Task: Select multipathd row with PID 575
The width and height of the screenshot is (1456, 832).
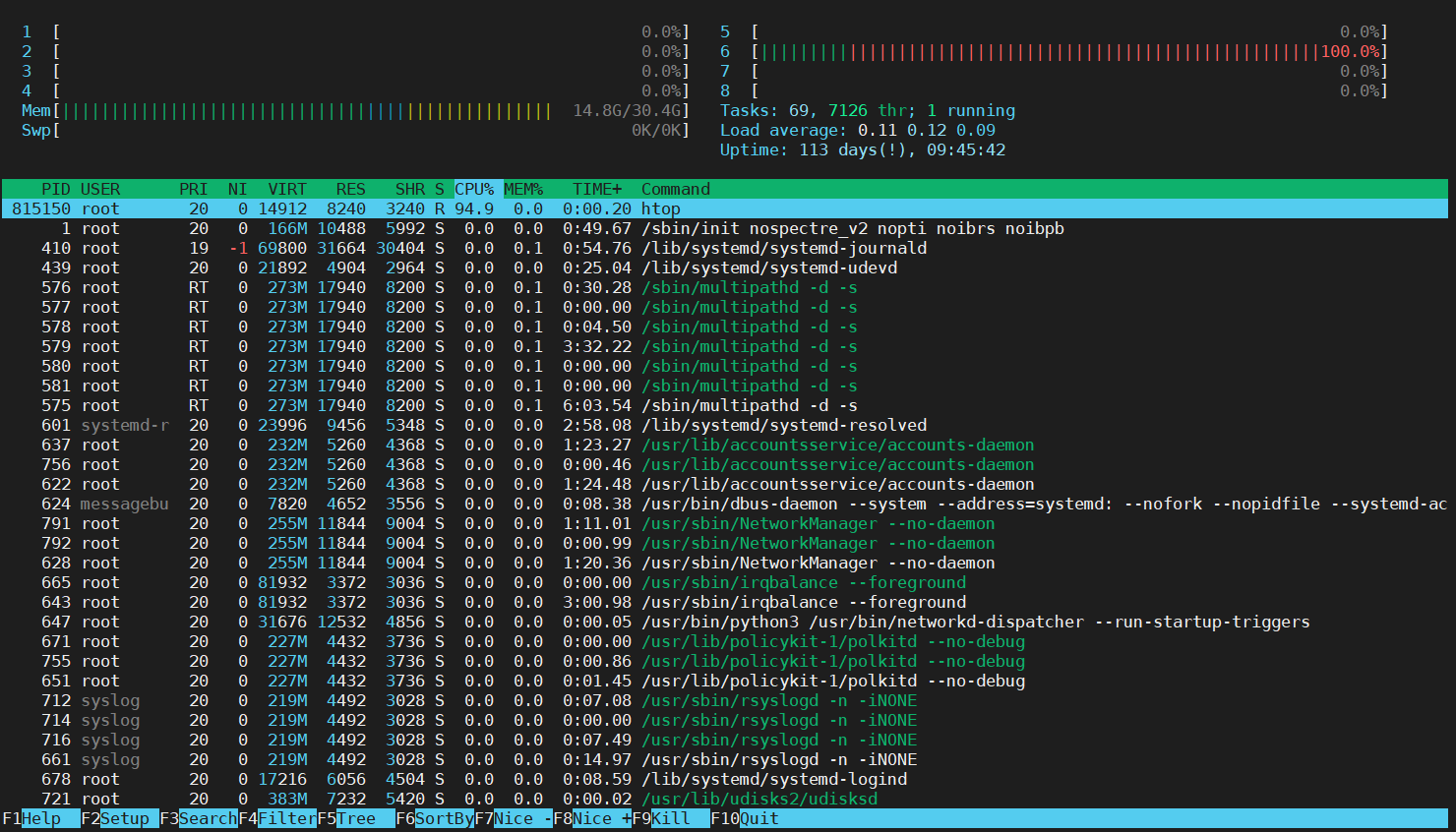Action: pos(725,405)
